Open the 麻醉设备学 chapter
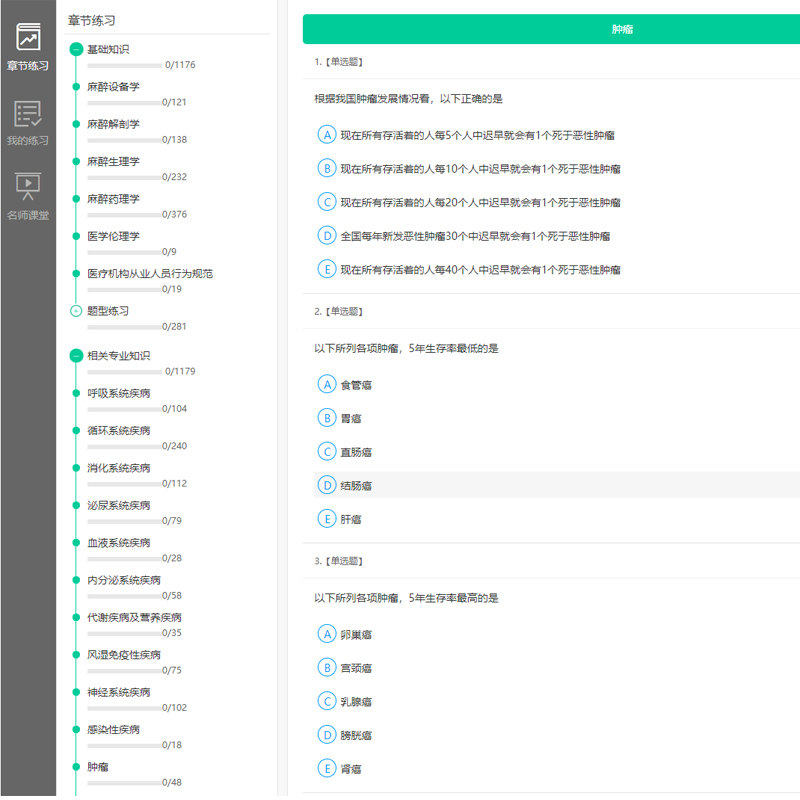This screenshot has height=800, width=800. pyautogui.click(x=113, y=87)
